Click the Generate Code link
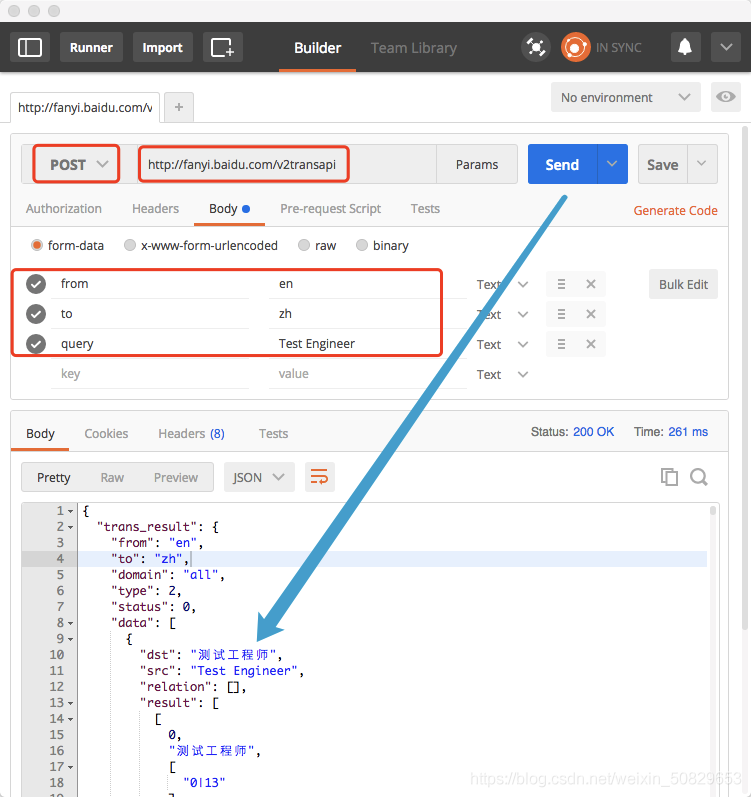Image resolution: width=751 pixels, height=797 pixels. [675, 210]
